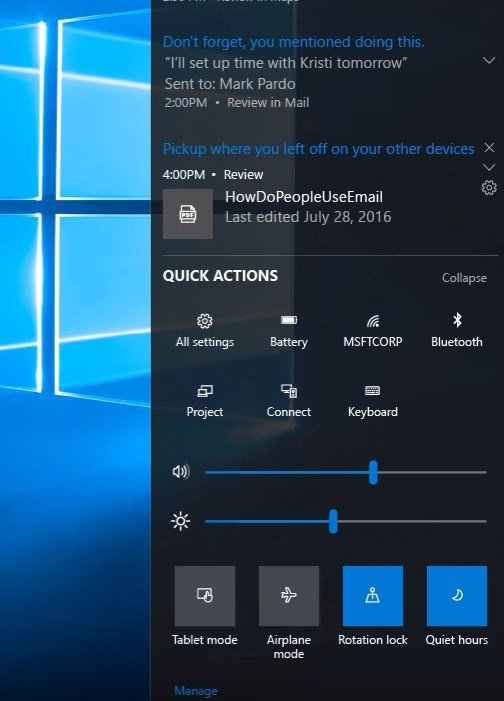
Task: Expand the Mark Pardo reminder notification
Action: (x=489, y=60)
